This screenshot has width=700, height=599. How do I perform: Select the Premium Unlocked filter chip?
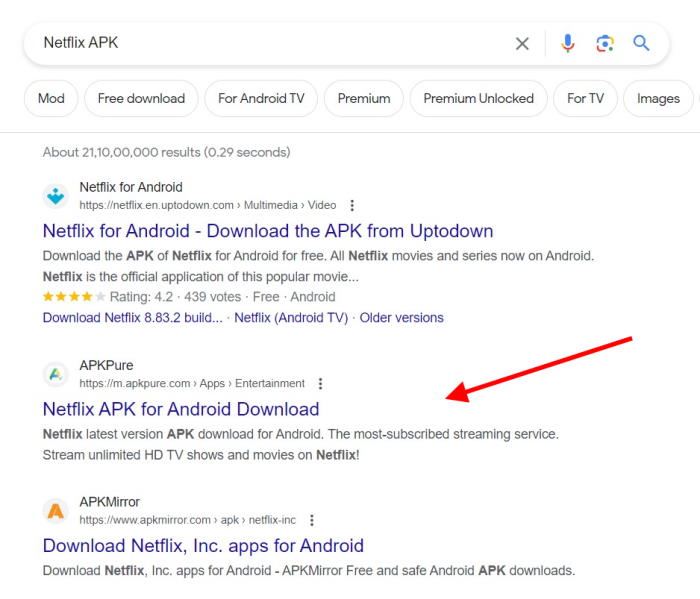pos(479,98)
